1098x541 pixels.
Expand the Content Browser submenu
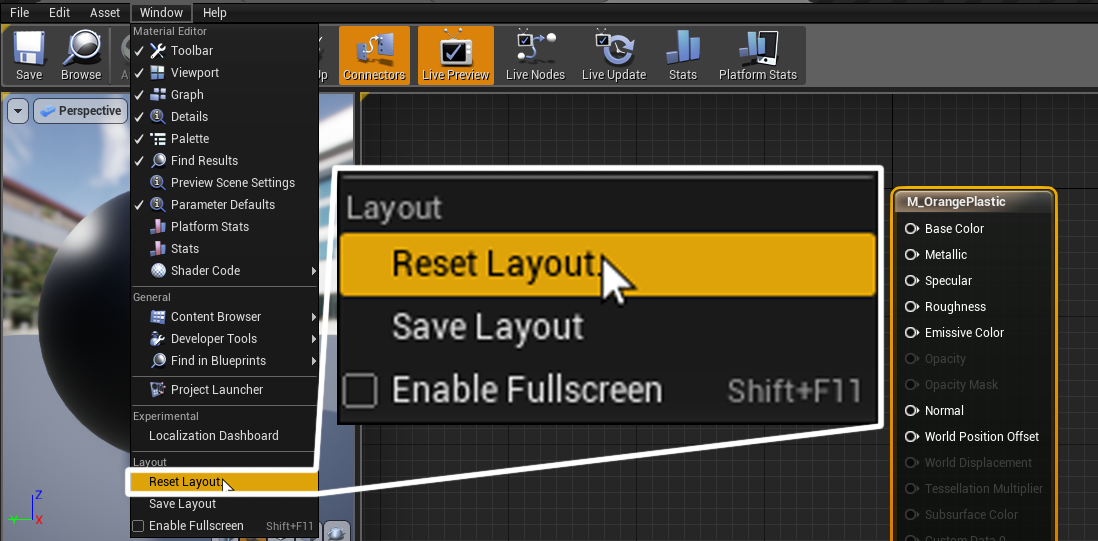224,317
